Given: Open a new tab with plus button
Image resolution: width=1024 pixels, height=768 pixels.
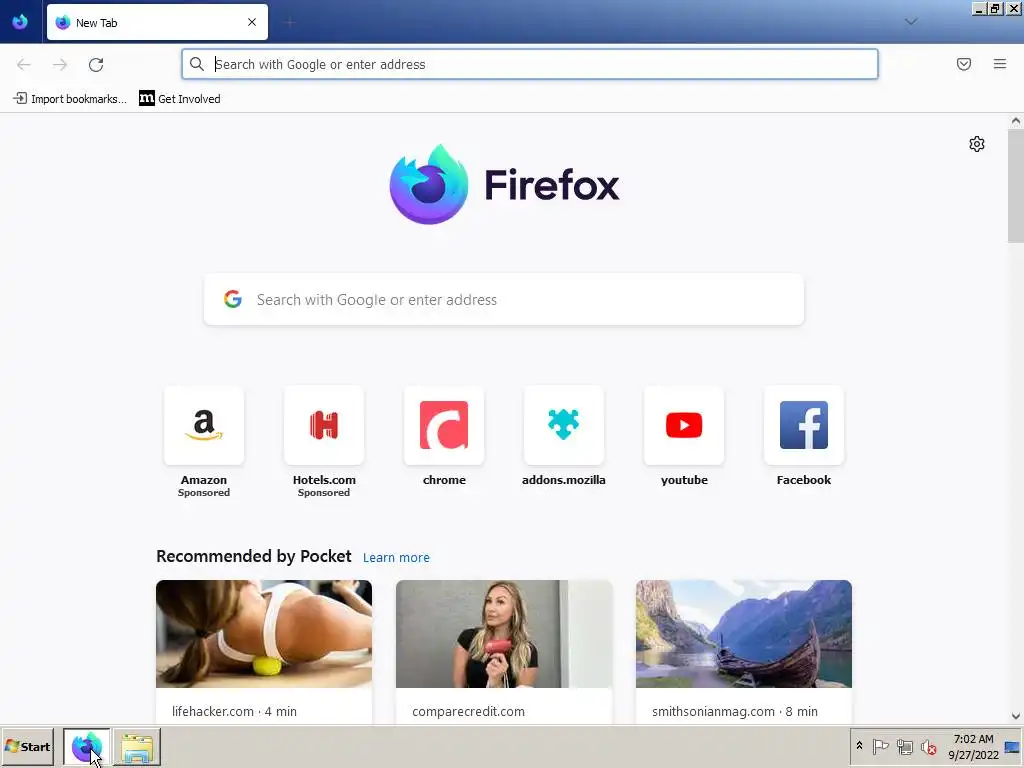Looking at the screenshot, I should [x=290, y=22].
